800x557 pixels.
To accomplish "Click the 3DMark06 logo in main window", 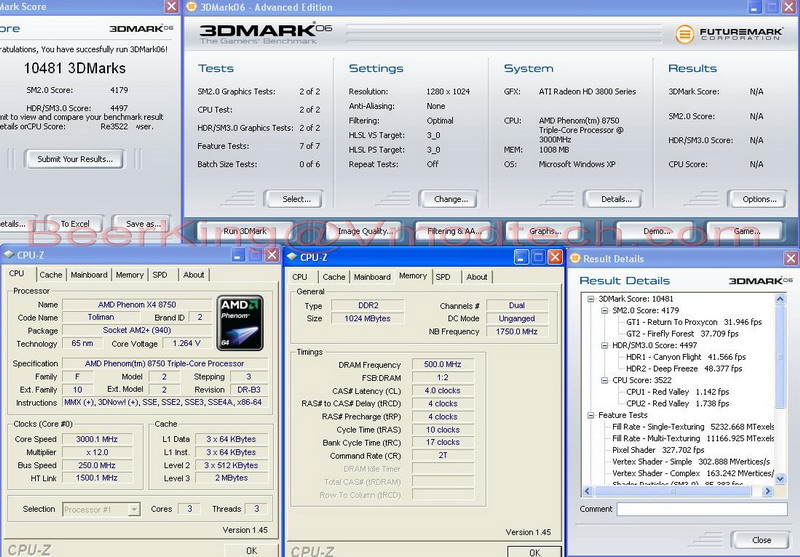I will [265, 34].
